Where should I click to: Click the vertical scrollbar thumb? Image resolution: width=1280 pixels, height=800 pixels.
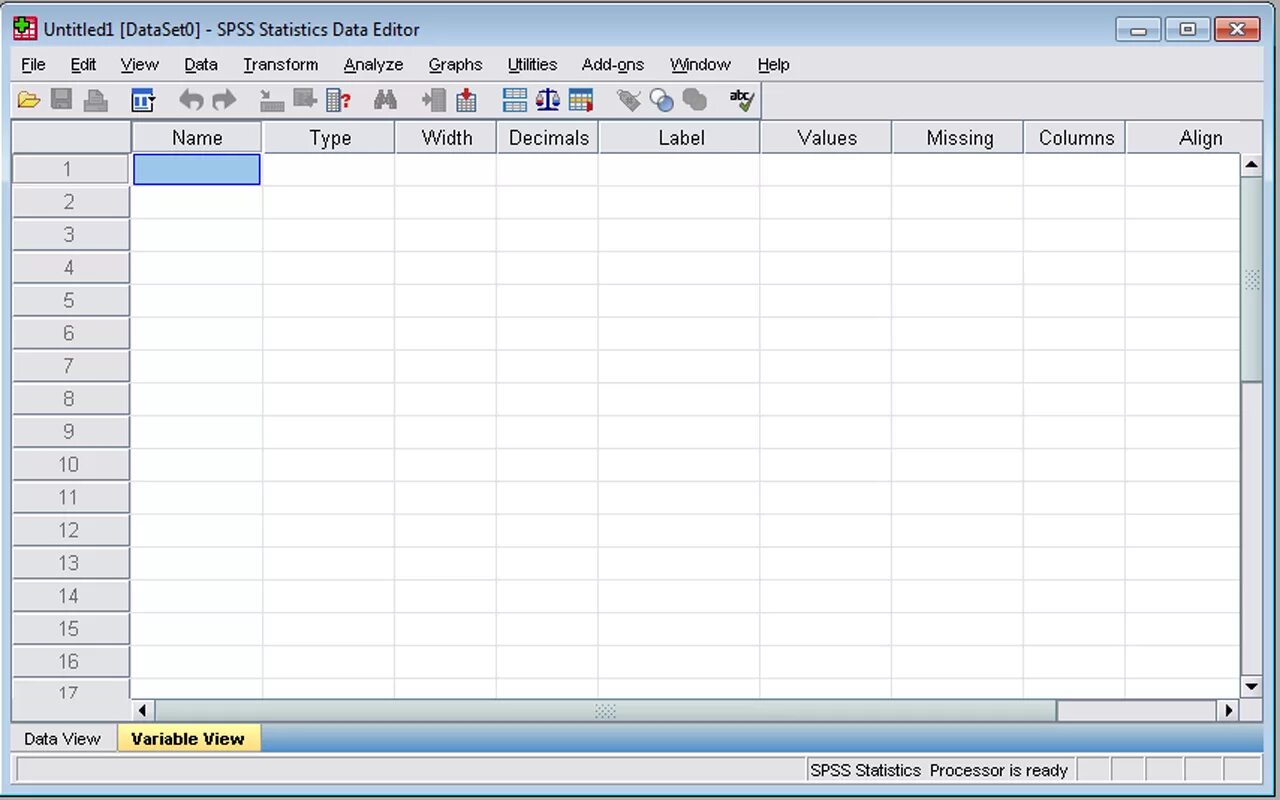(x=1251, y=279)
